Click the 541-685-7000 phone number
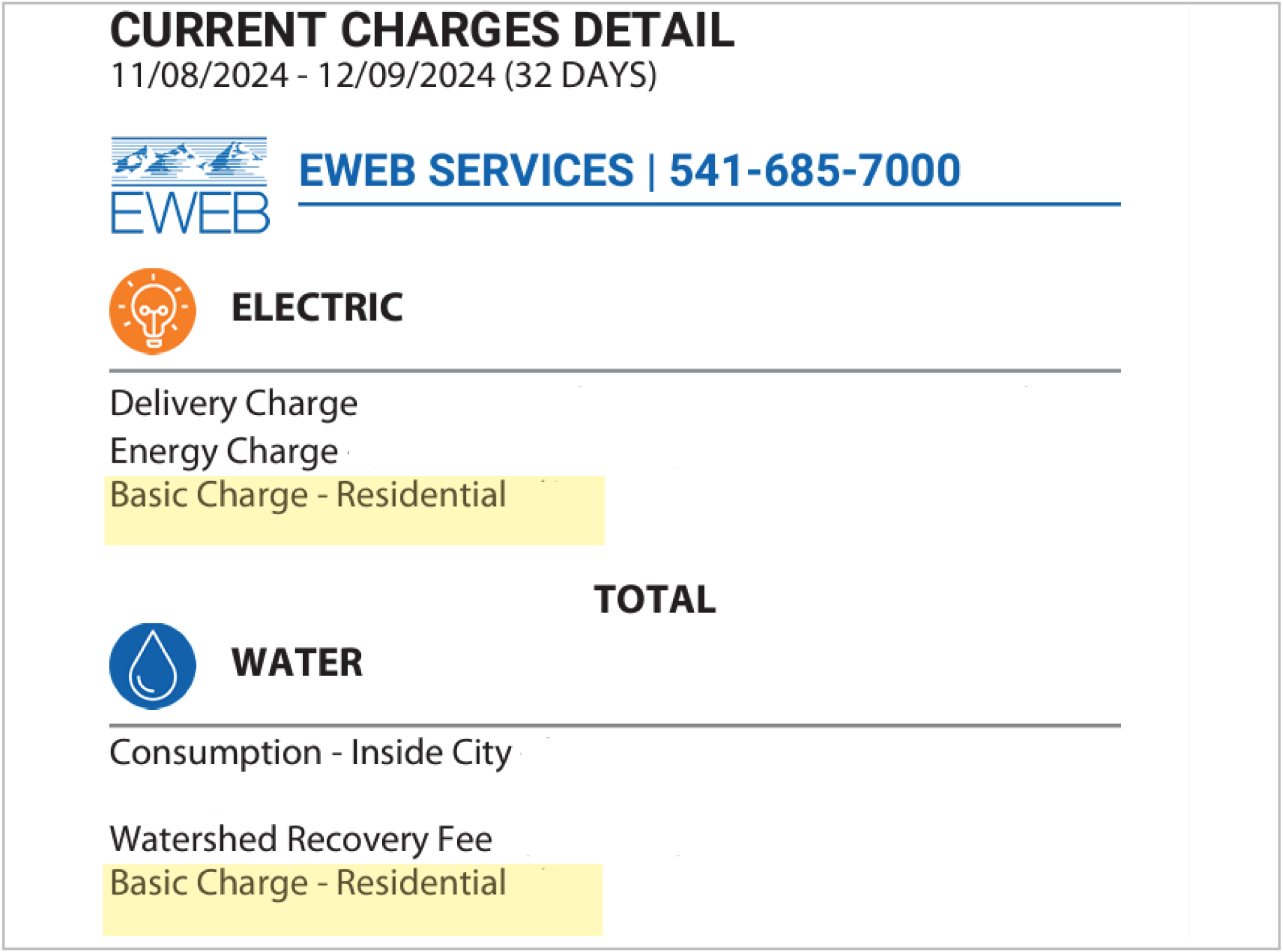Viewport: 1283px width, 952px height. pos(814,171)
